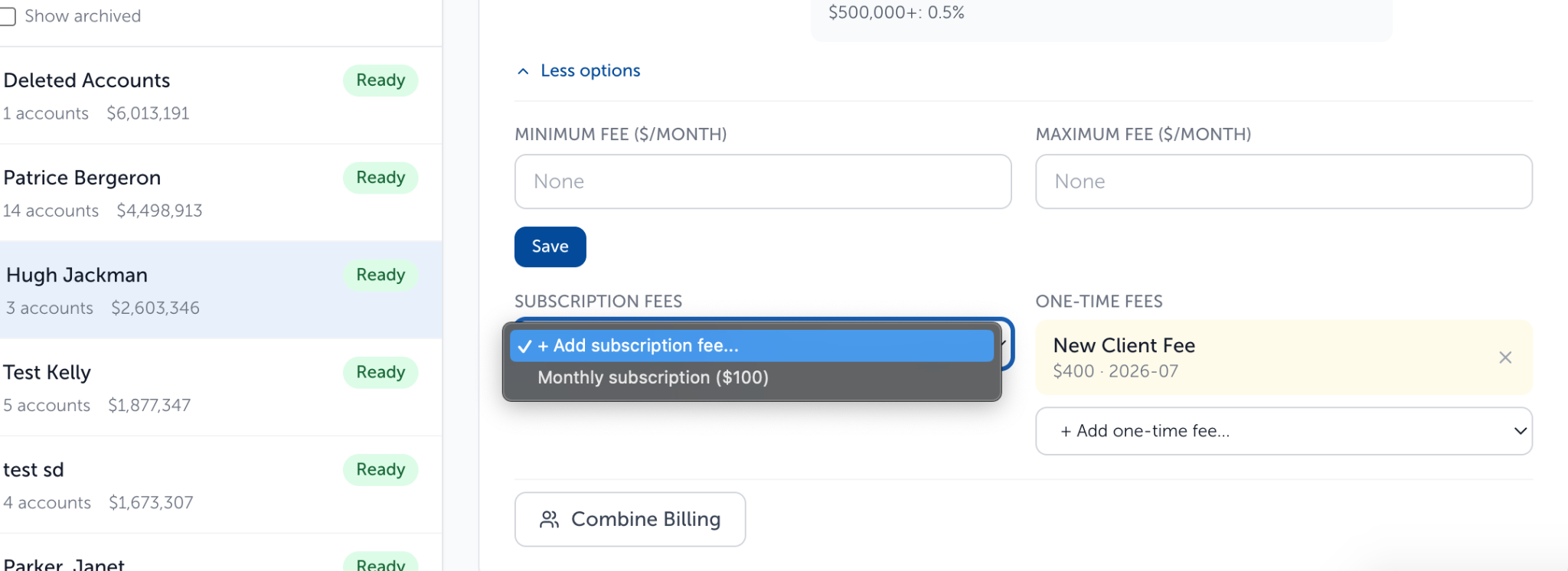Click the people icon on Combine Billing

tap(549, 520)
